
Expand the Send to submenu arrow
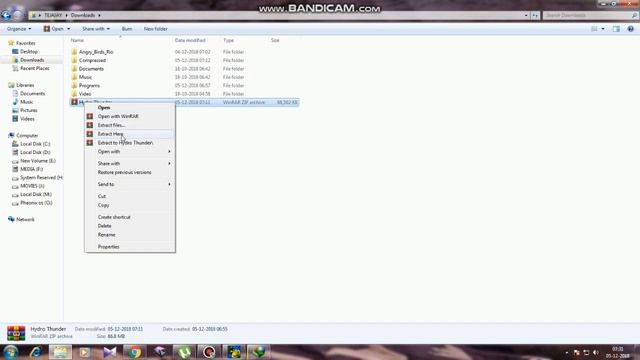coord(169,184)
